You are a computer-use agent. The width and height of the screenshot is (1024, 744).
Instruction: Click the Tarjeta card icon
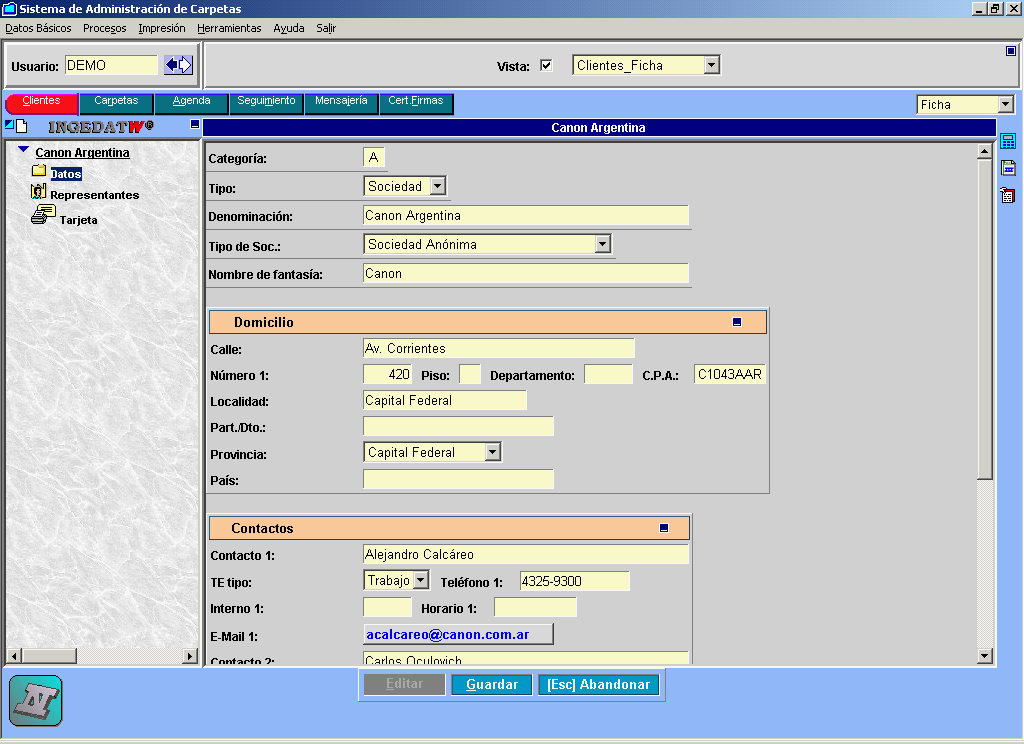43,214
